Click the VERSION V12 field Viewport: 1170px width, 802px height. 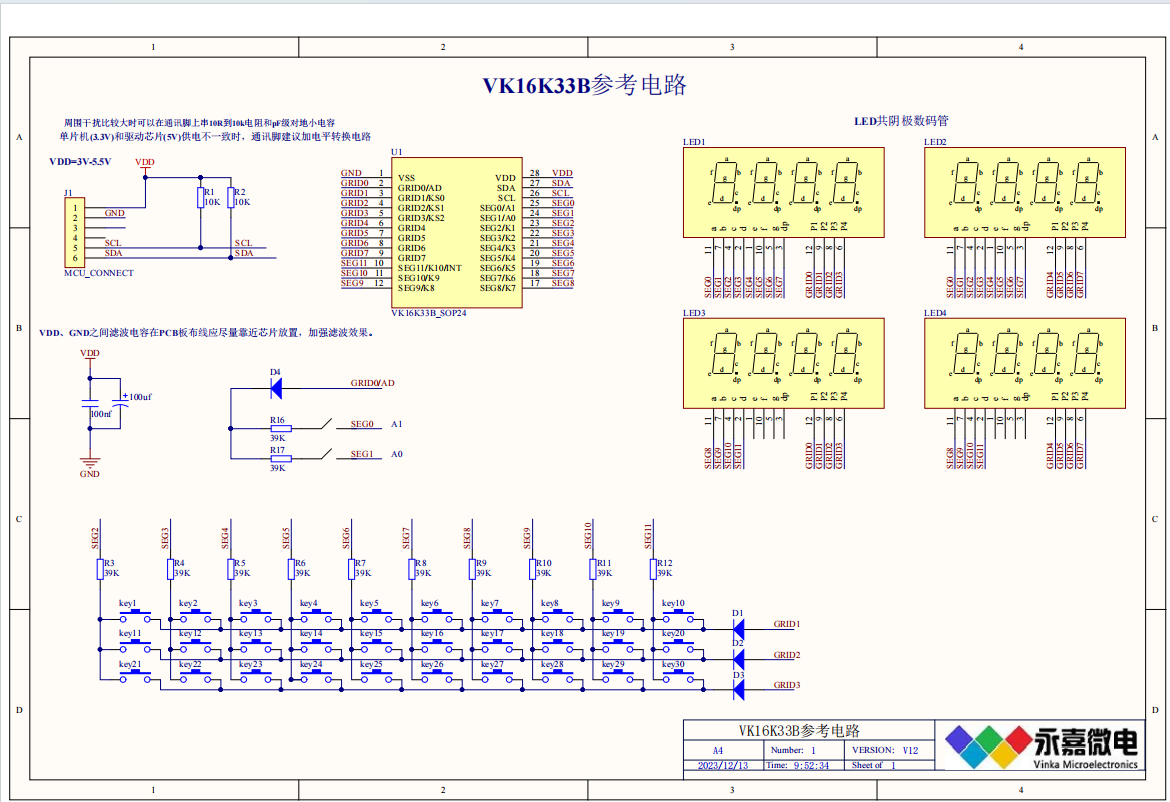click(884, 750)
